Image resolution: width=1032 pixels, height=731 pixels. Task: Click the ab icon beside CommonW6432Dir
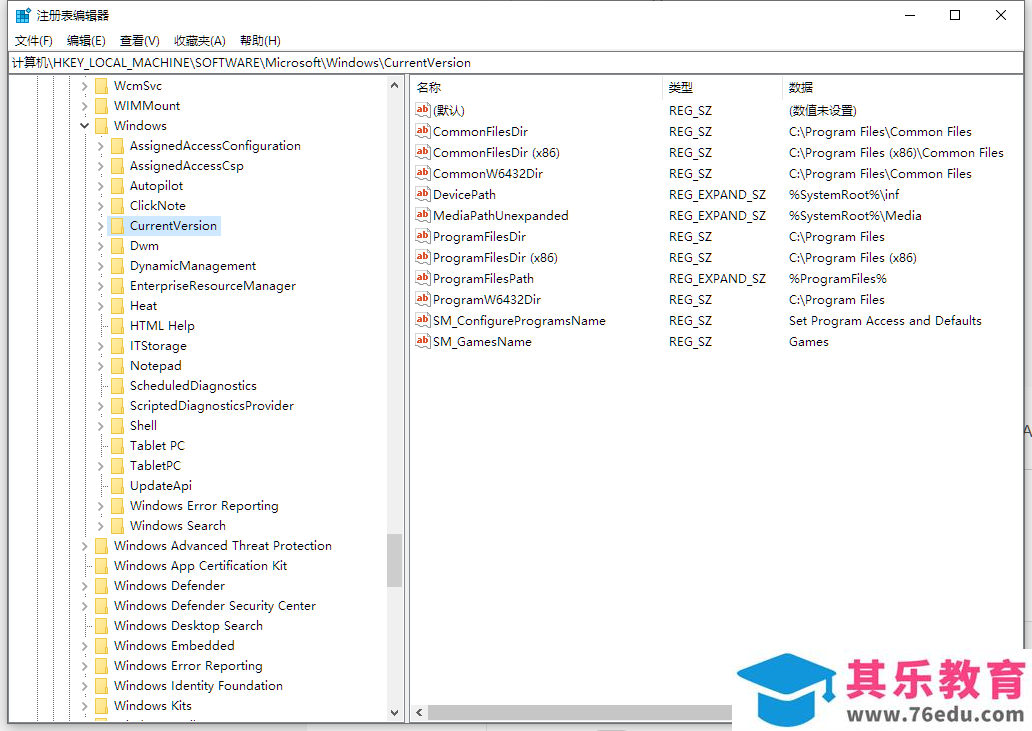coord(423,173)
